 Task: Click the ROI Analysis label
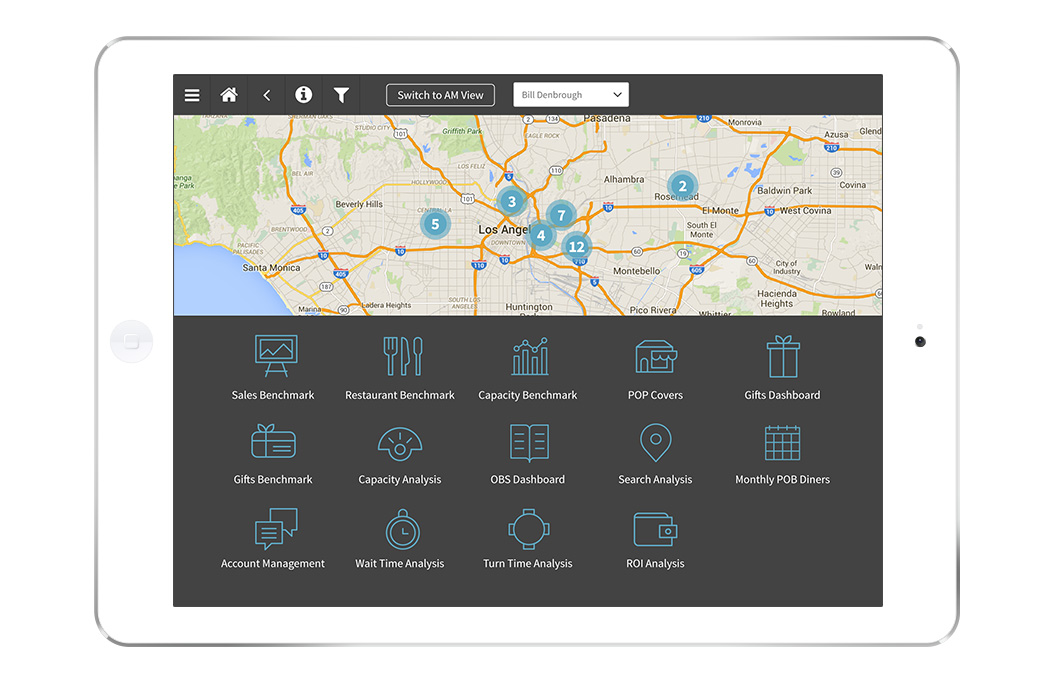(x=655, y=564)
